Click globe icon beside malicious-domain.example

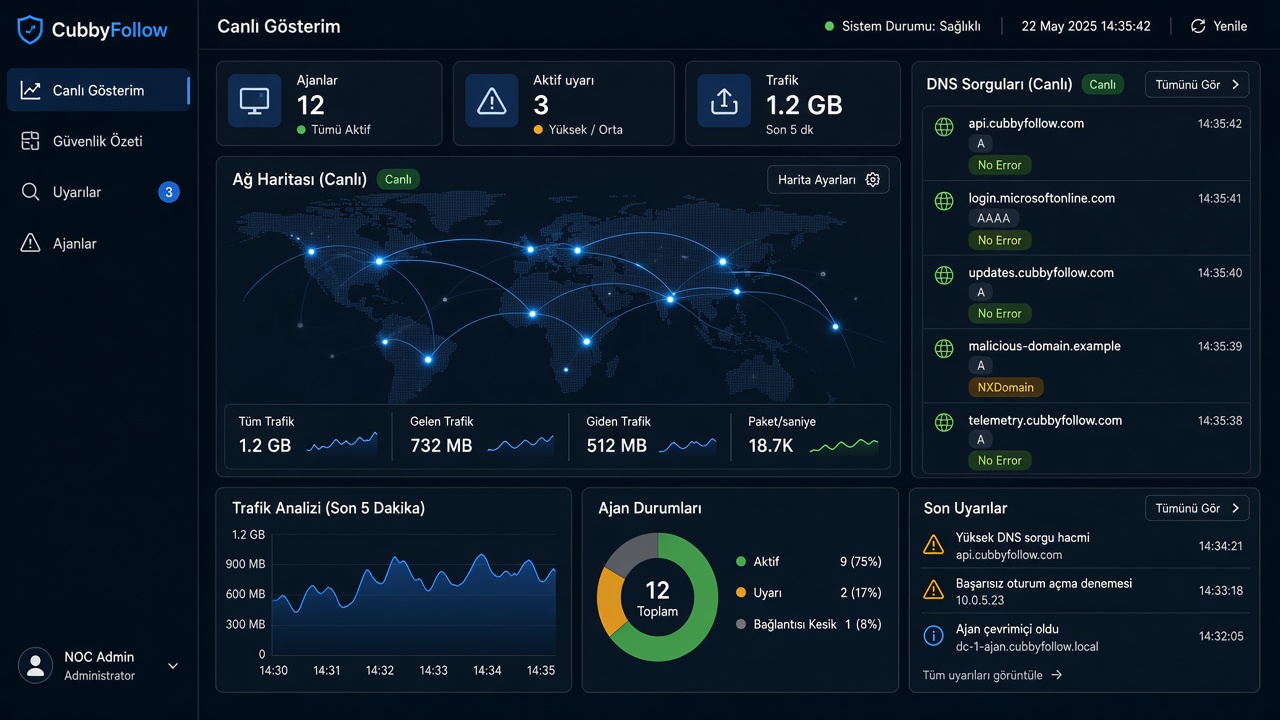(x=943, y=348)
